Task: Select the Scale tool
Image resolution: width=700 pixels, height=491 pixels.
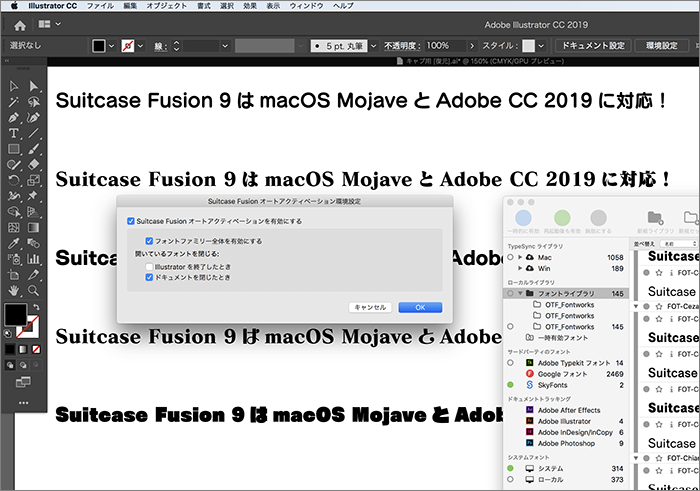Action: 33,180
